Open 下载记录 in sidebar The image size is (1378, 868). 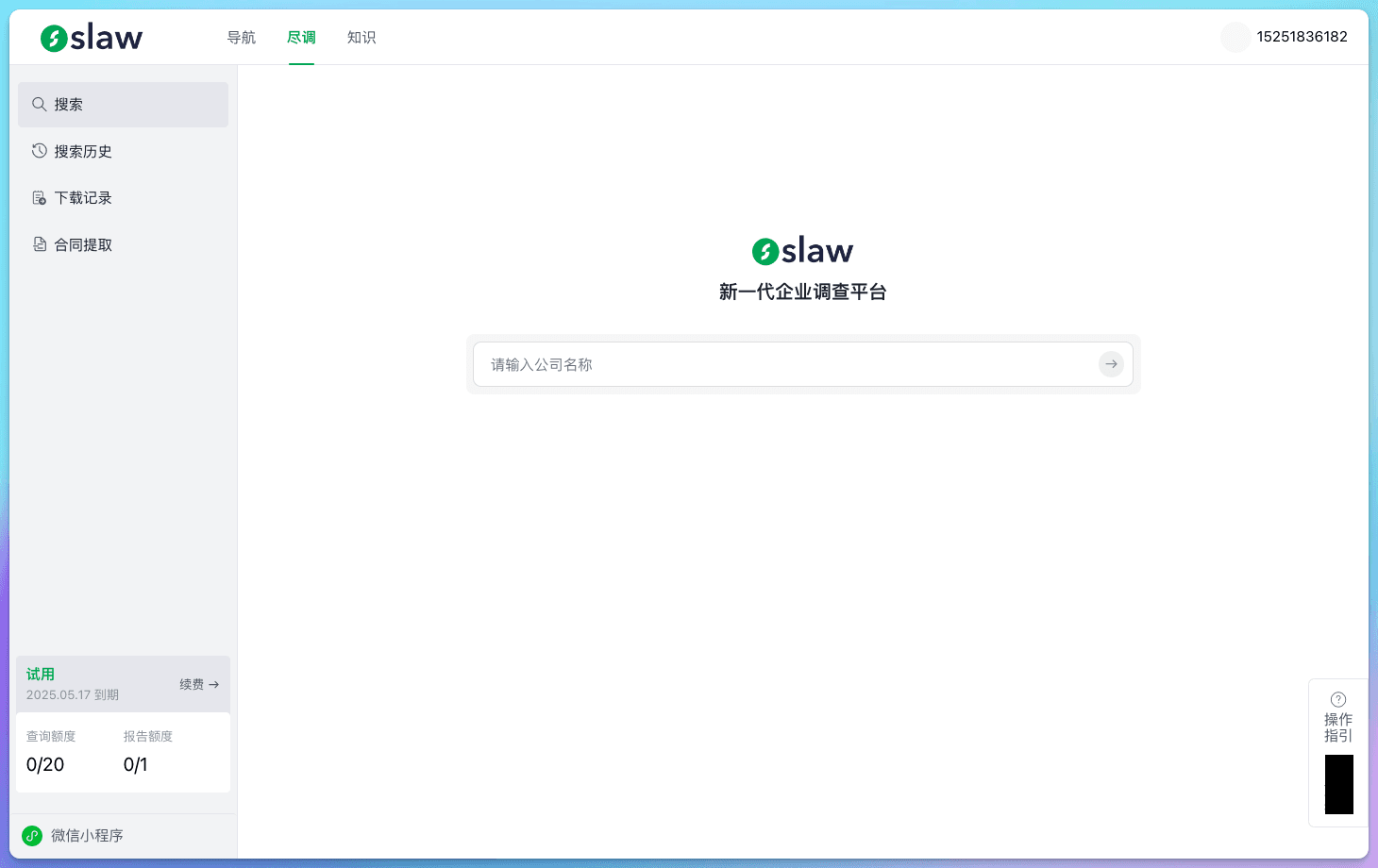[x=123, y=198]
